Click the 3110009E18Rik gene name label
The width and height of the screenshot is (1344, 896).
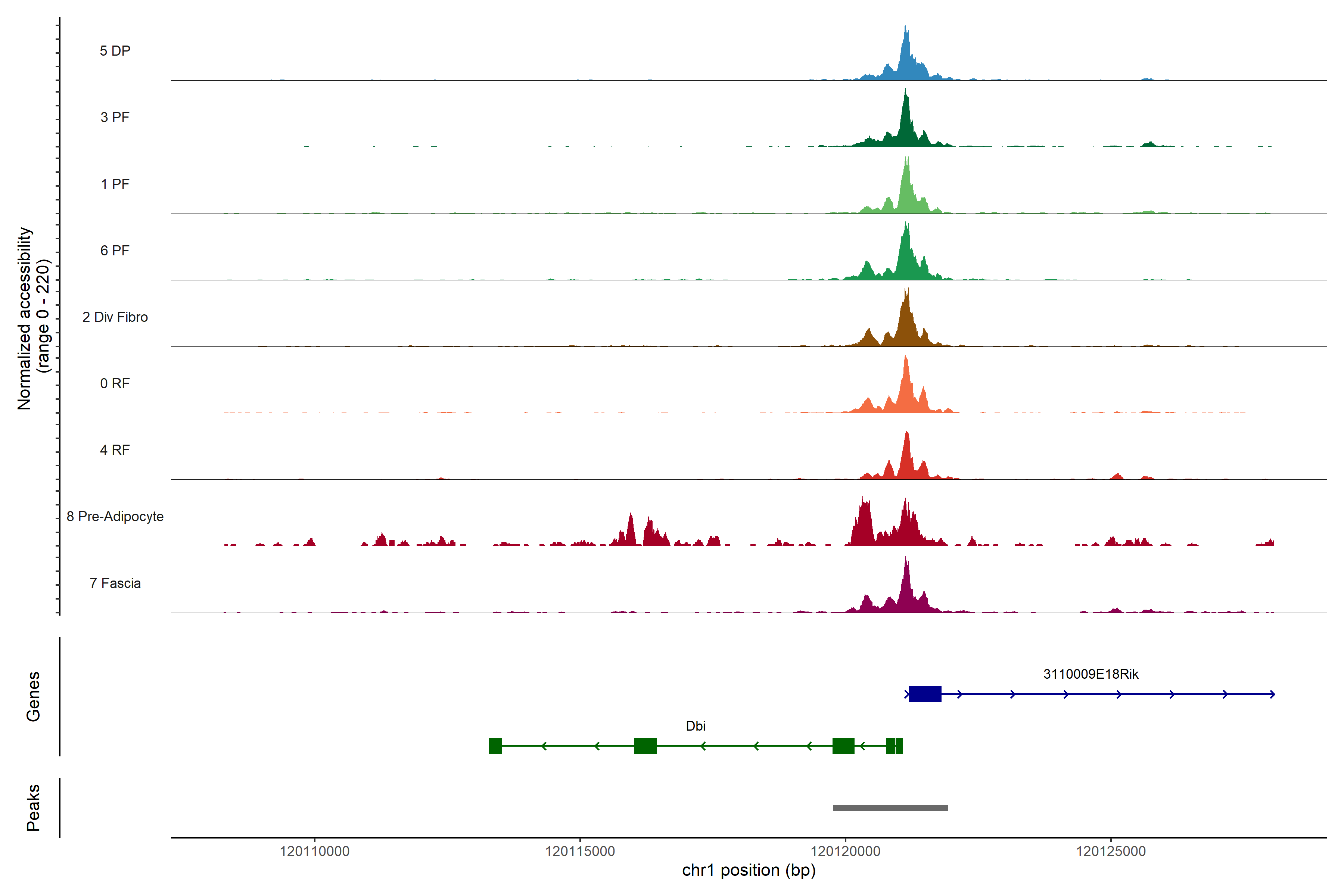pyautogui.click(x=1091, y=674)
